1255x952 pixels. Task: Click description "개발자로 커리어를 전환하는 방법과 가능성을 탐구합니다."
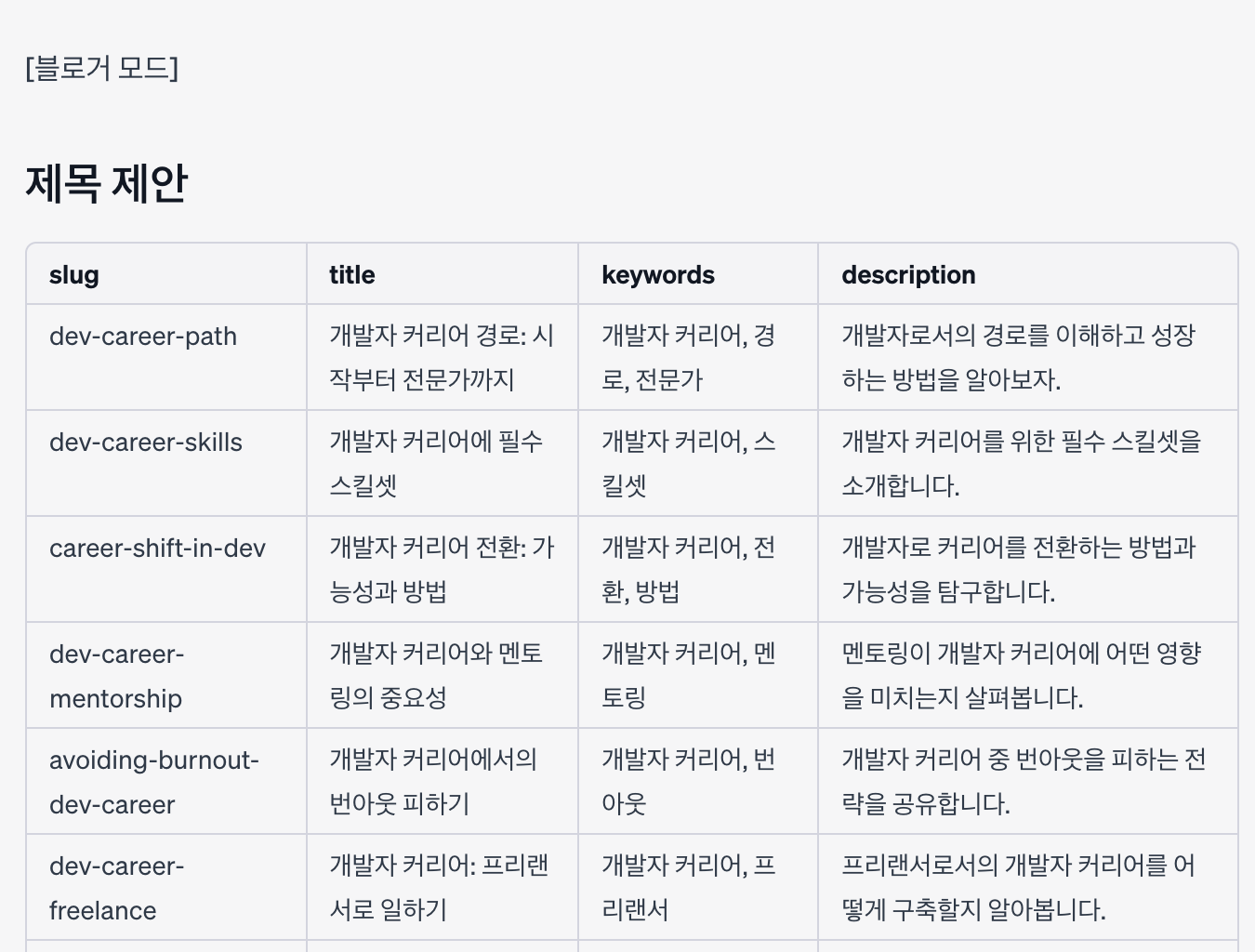[x=1018, y=569]
